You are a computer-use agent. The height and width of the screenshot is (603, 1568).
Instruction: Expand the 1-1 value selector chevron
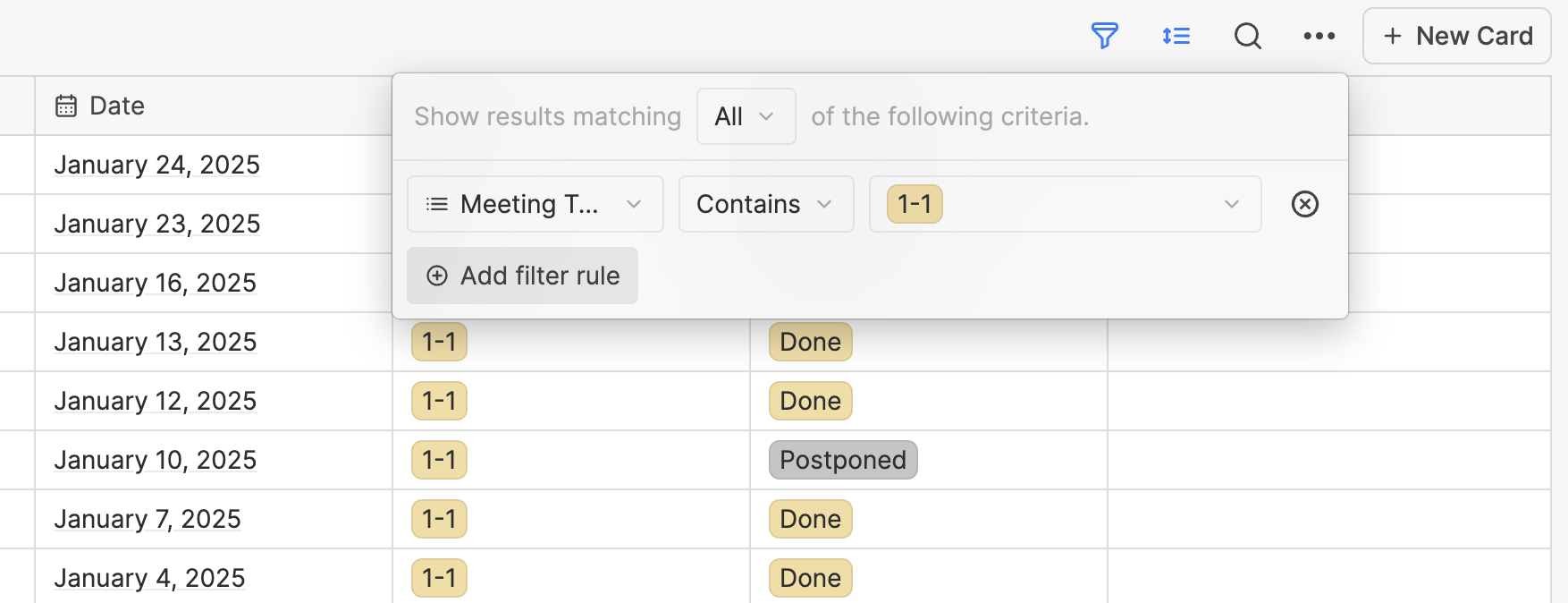click(1232, 204)
